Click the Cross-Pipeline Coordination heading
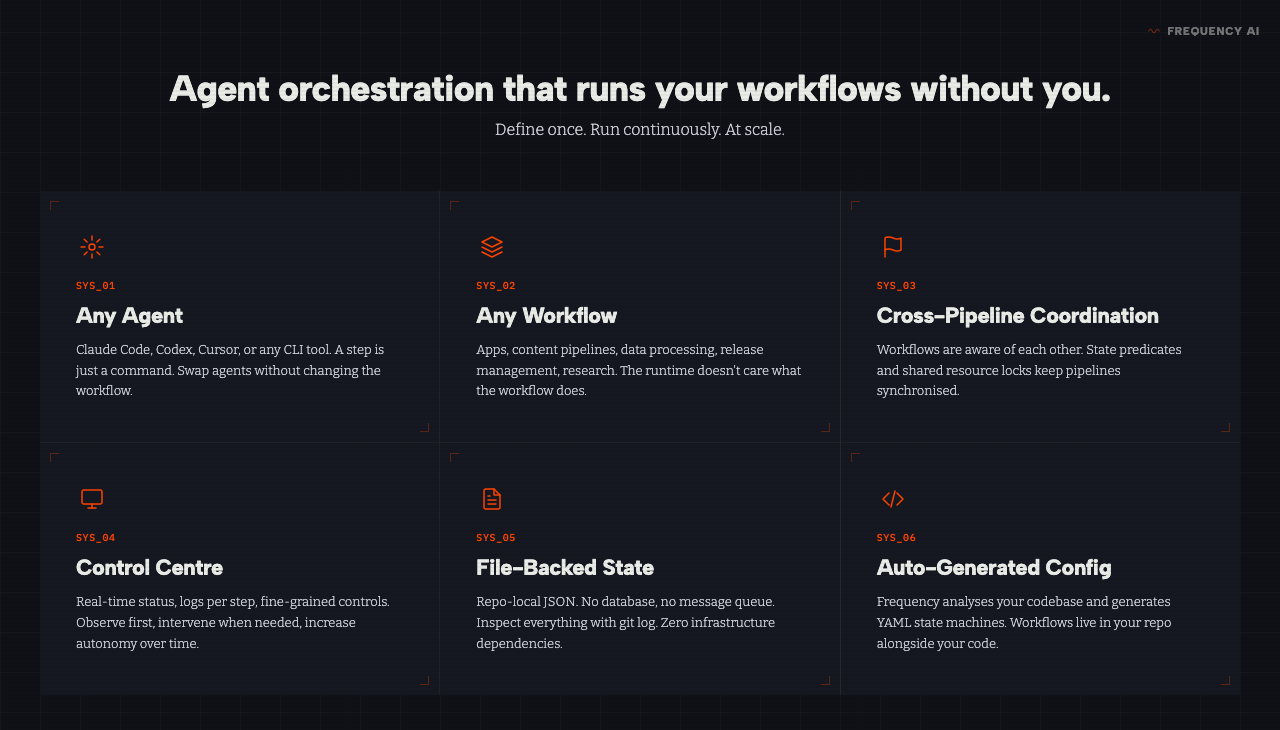Image resolution: width=1280 pixels, height=730 pixels. tap(1017, 315)
